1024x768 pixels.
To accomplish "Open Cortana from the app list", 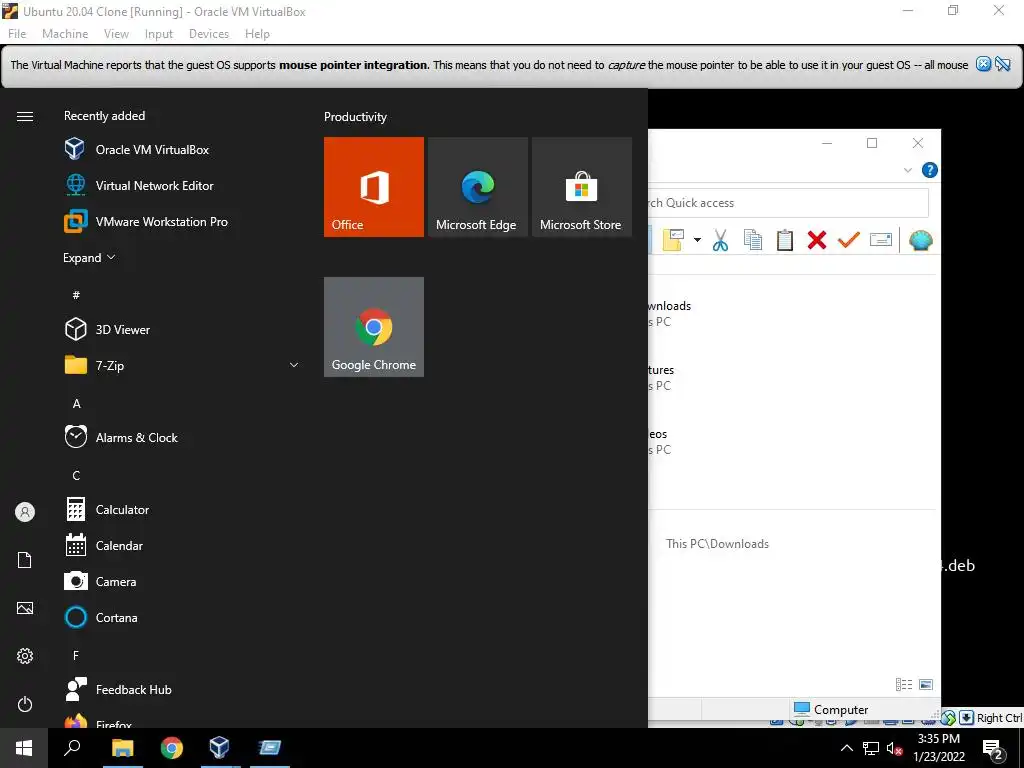I will (x=101, y=617).
